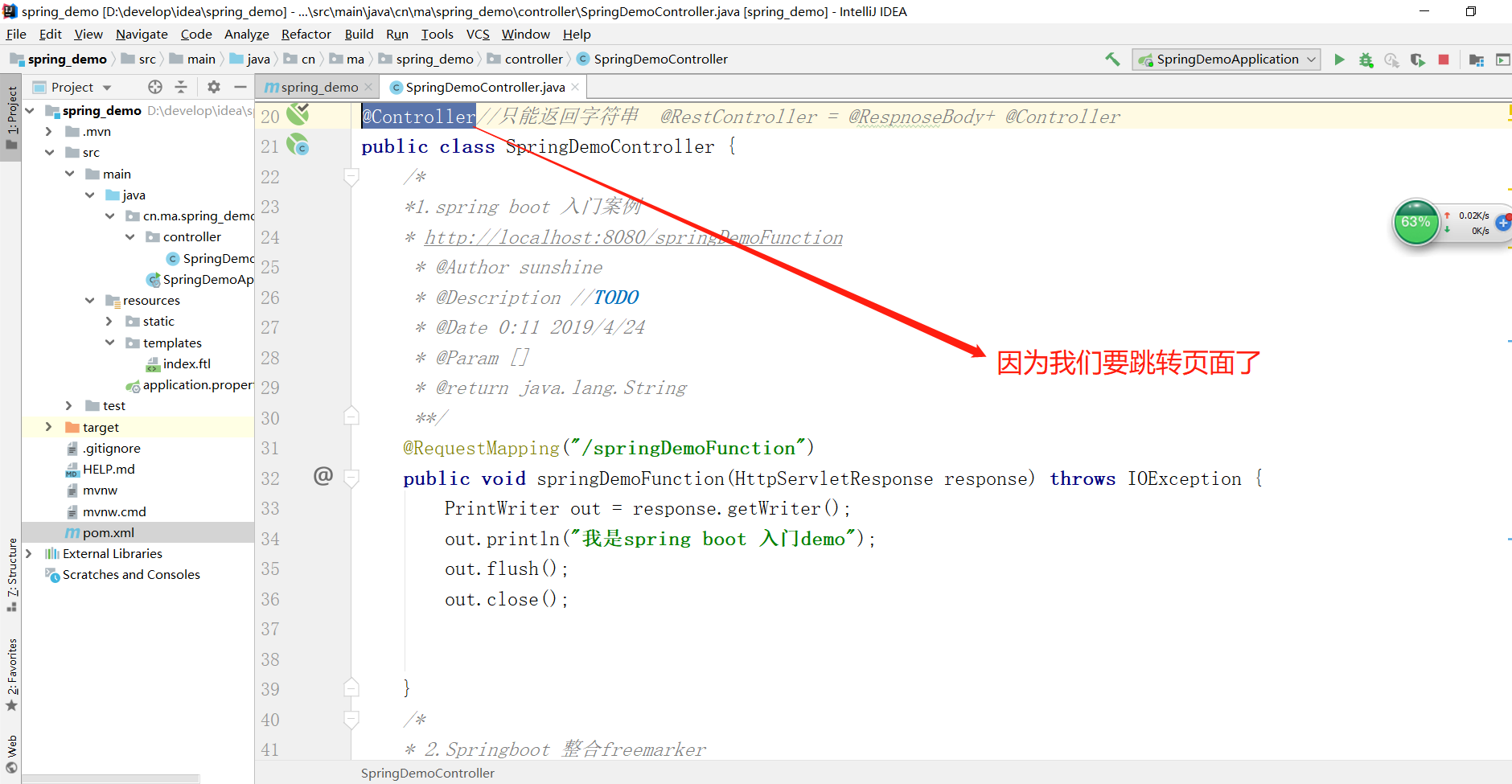Expand the test folder
Screen dimensions: 1512x784
(x=69, y=406)
